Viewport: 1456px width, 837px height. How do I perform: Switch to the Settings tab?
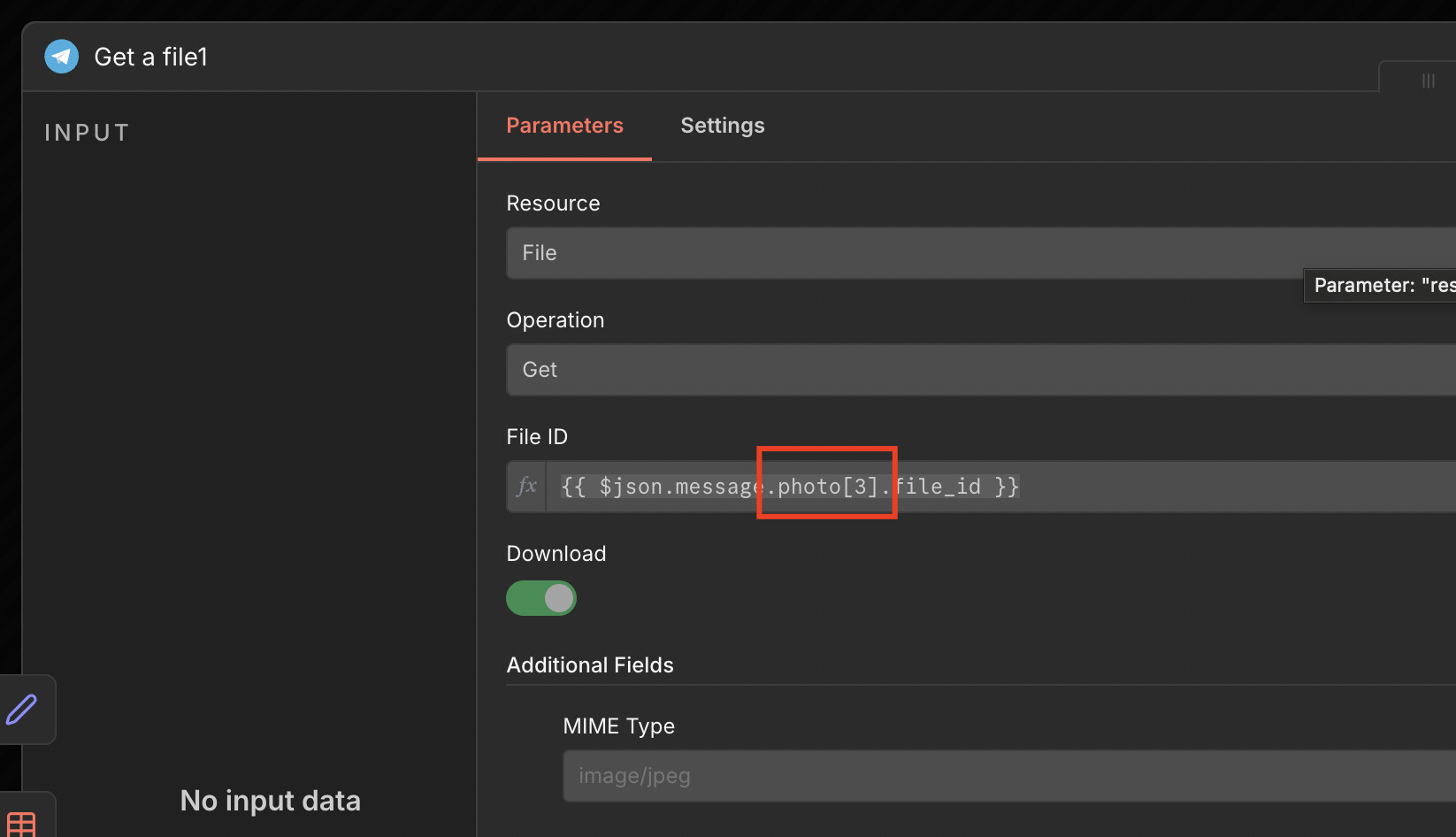click(x=722, y=126)
